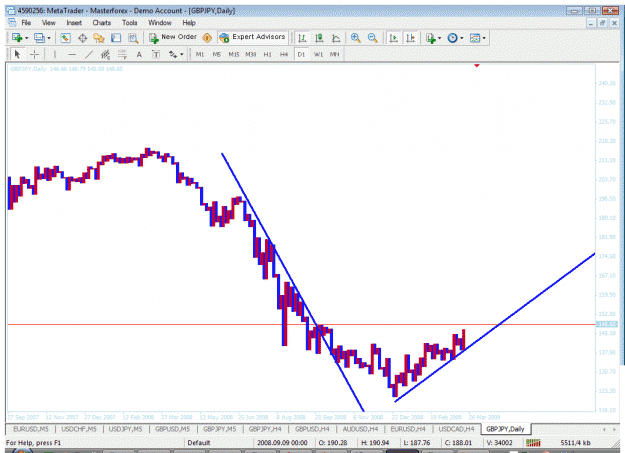Select the Fibonacci Retracement tool
This screenshot has width=625, height=453.
click(x=122, y=54)
